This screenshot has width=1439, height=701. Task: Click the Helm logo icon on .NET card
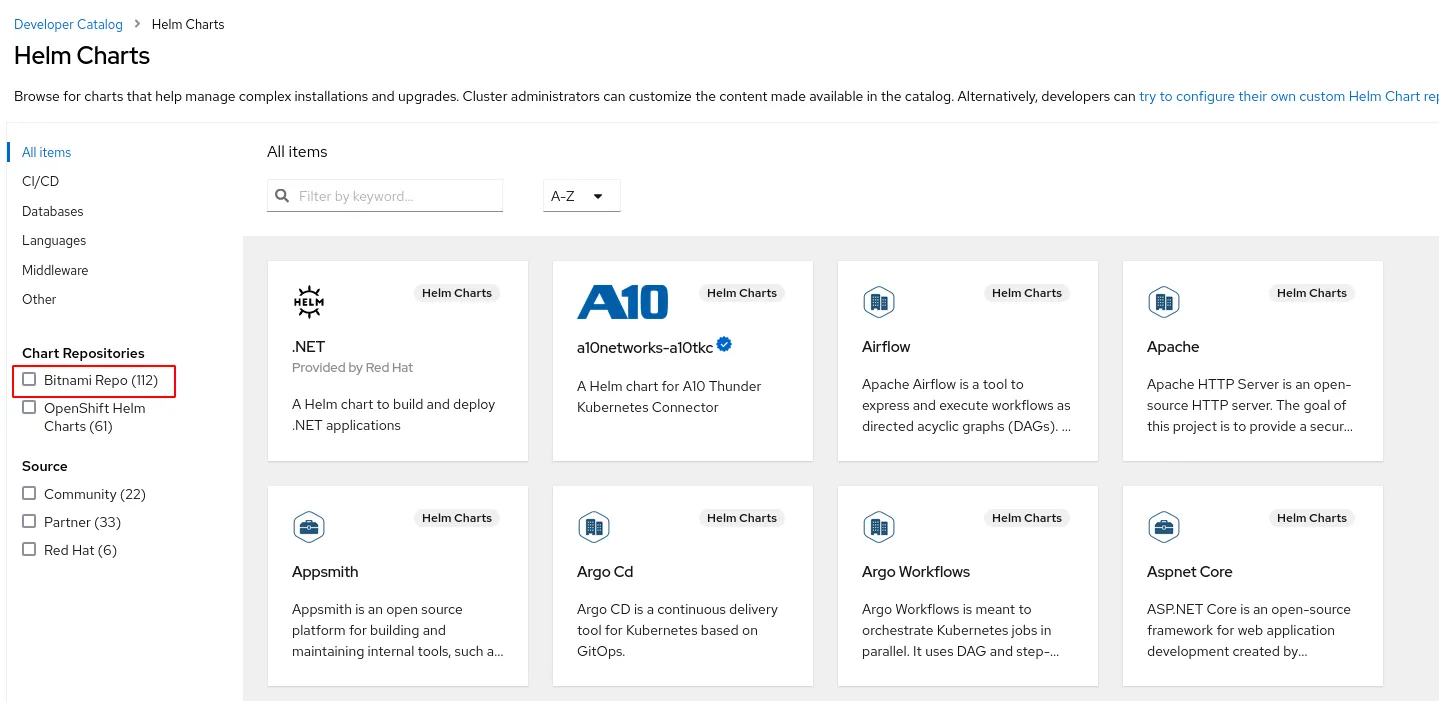pyautogui.click(x=308, y=301)
